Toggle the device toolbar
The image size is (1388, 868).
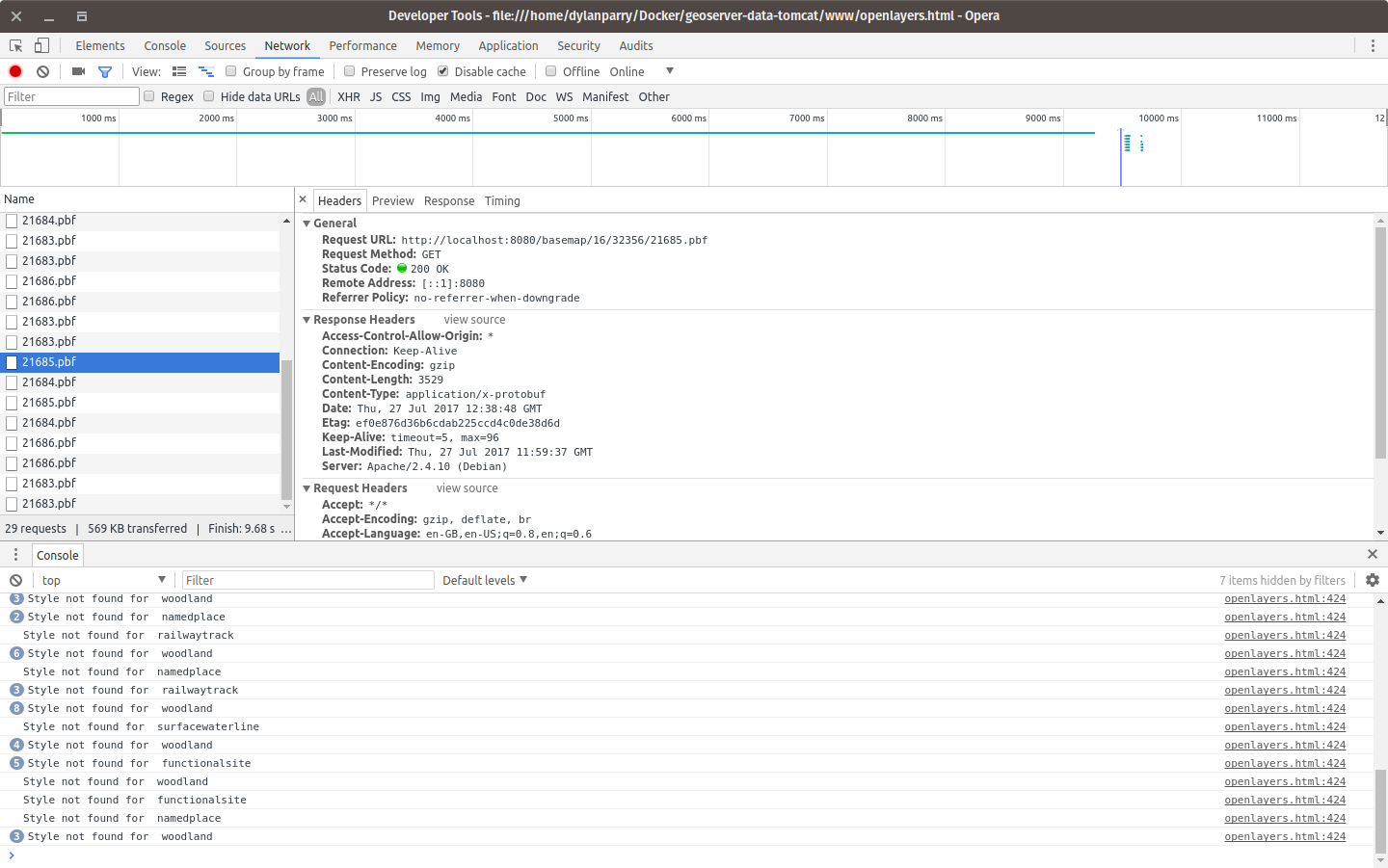pyautogui.click(x=40, y=45)
